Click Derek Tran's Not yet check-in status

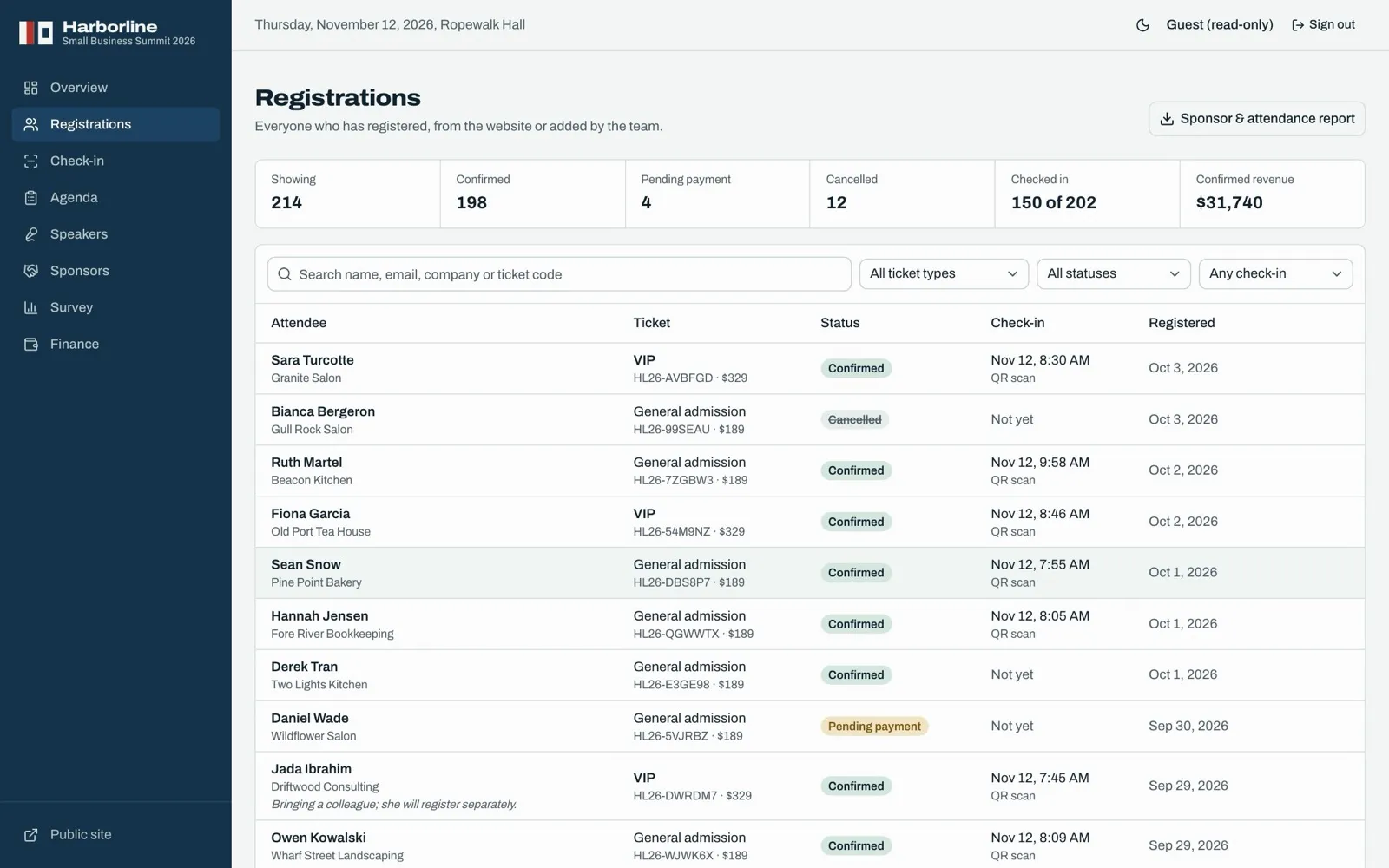pos(1012,674)
